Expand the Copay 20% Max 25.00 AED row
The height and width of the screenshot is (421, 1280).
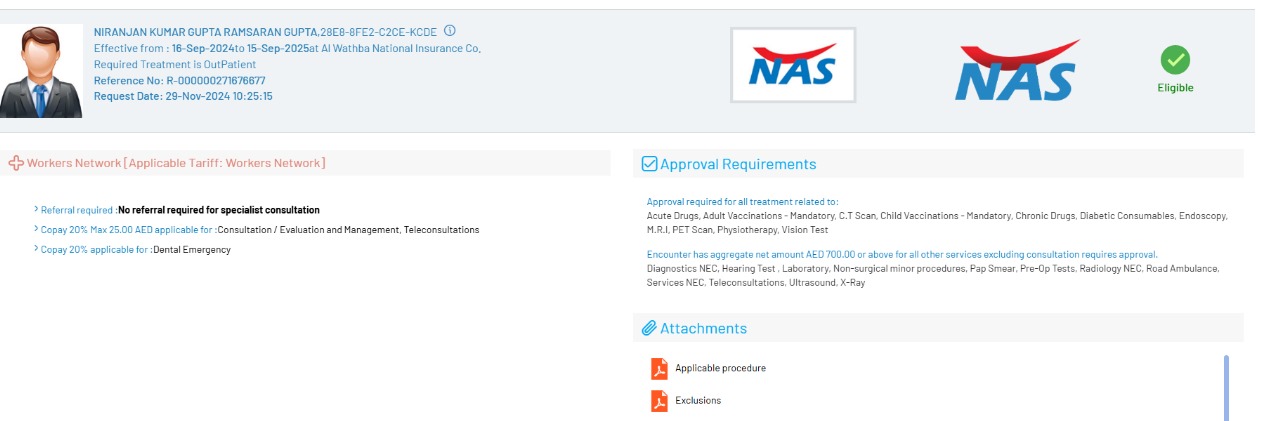tap(36, 230)
